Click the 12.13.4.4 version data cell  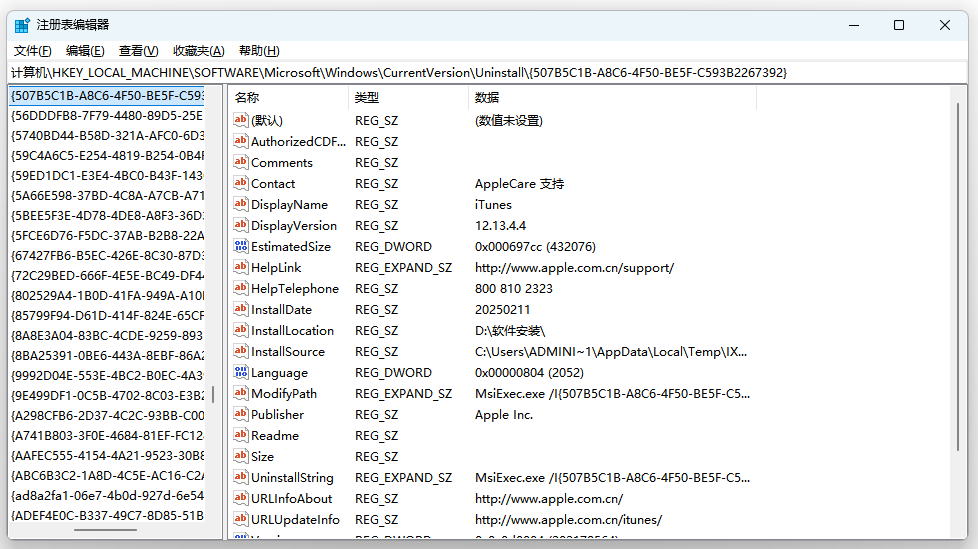point(500,226)
